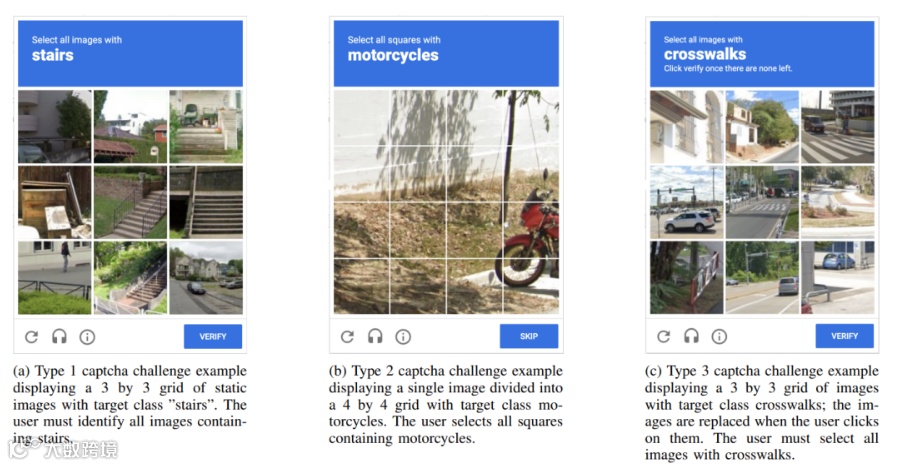
Task: Select the tile with a walking pedestrian
Action: click(55, 277)
